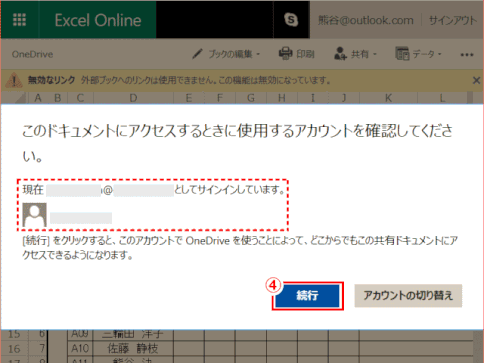Click the サインアウト link
Screen dimensions: 484x363
[452, 20]
